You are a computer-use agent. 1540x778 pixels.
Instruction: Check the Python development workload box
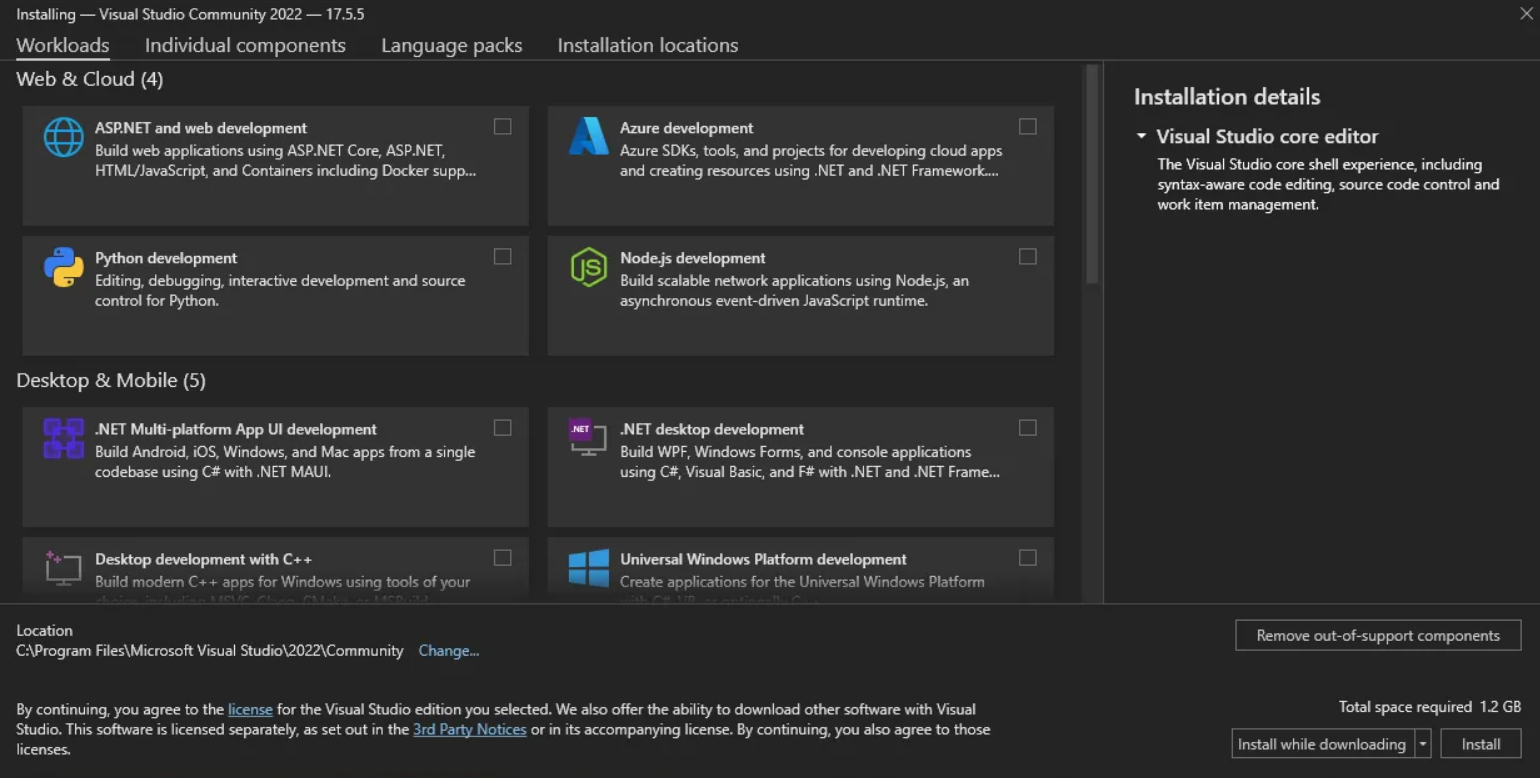pos(502,257)
